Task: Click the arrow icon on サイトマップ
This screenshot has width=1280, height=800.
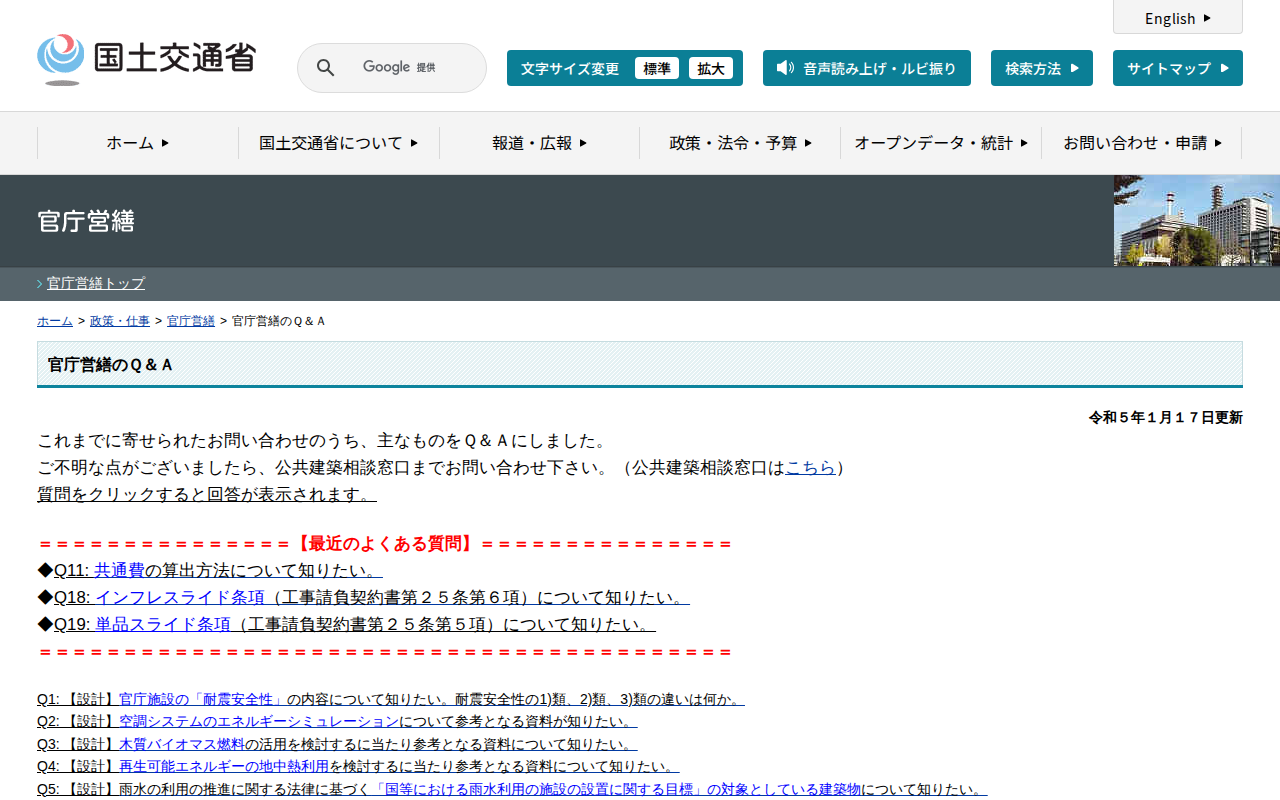Action: tap(1224, 68)
